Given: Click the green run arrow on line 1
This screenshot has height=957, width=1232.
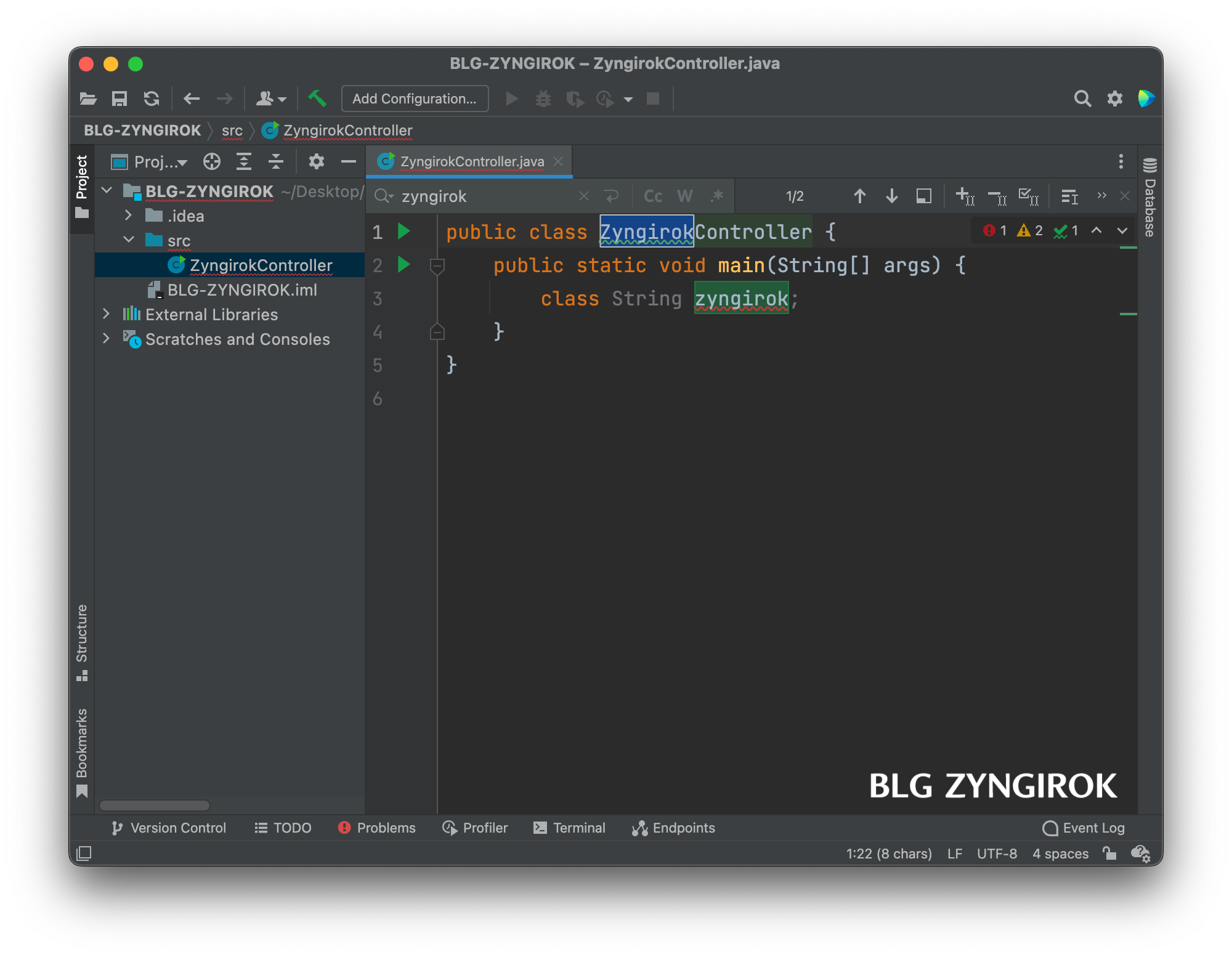Looking at the screenshot, I should click(404, 232).
